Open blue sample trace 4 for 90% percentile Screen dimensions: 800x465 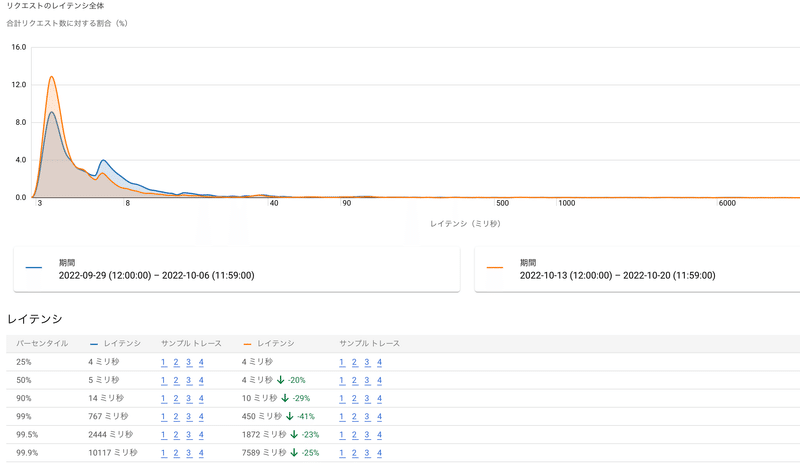click(x=201, y=399)
